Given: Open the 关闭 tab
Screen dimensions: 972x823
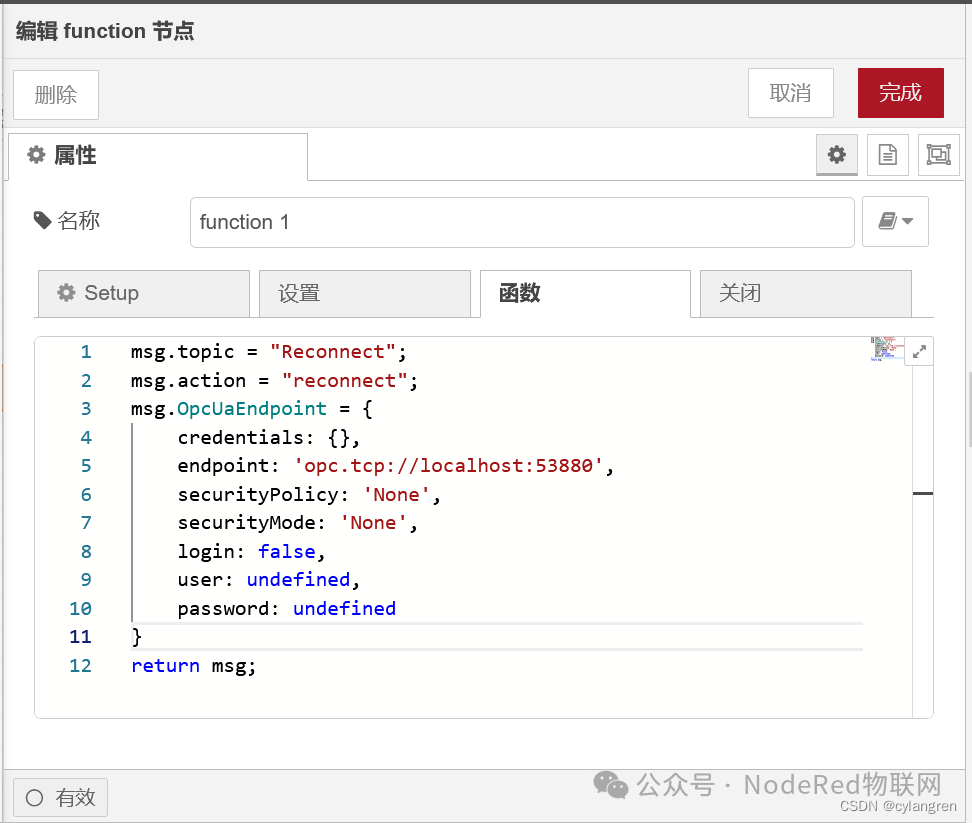Looking at the screenshot, I should (x=805, y=293).
